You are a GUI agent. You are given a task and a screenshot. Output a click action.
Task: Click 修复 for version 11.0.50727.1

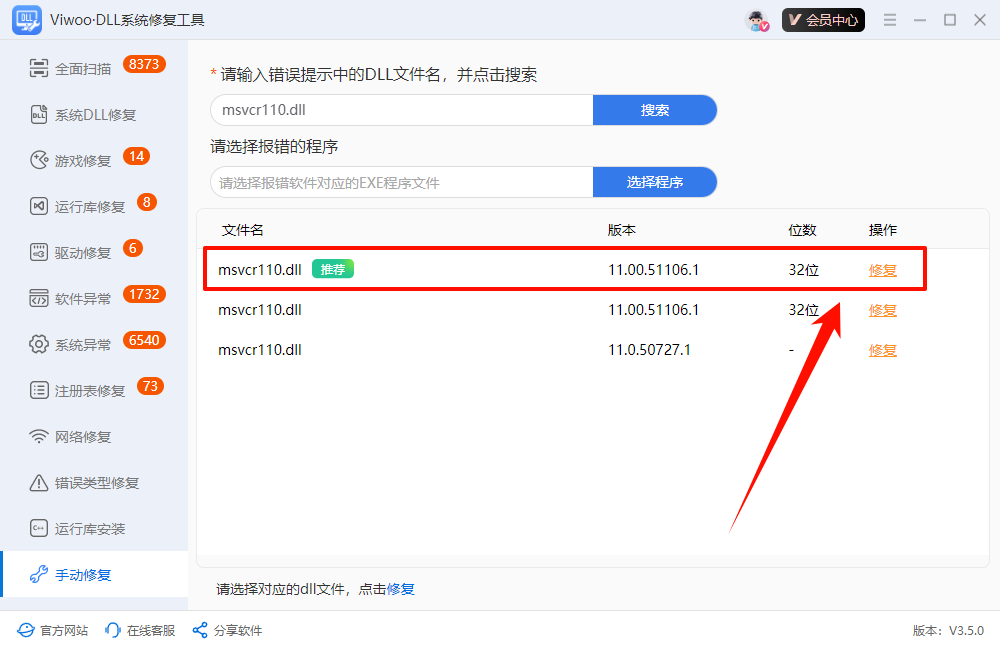click(883, 350)
